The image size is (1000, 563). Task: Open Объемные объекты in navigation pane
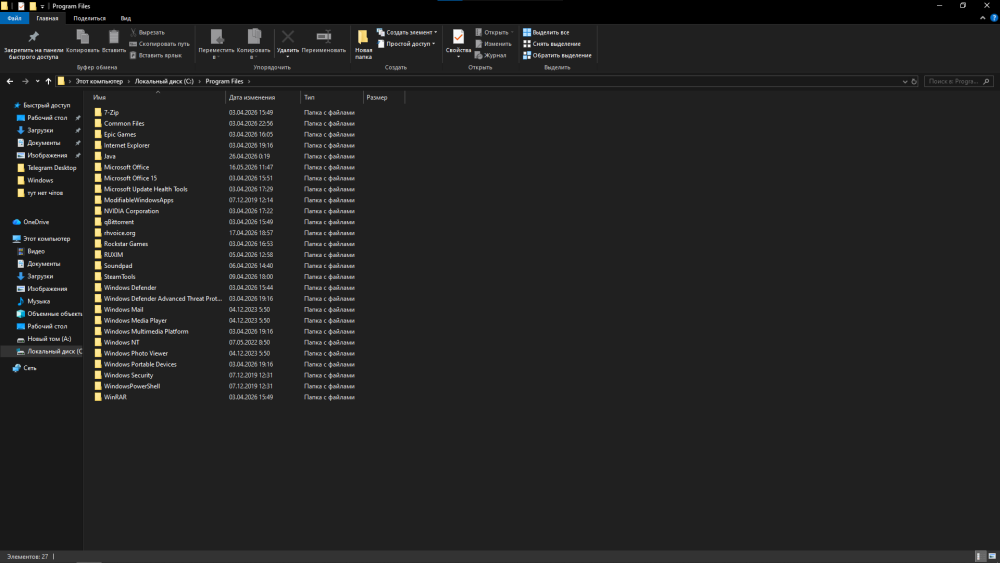tap(49, 314)
